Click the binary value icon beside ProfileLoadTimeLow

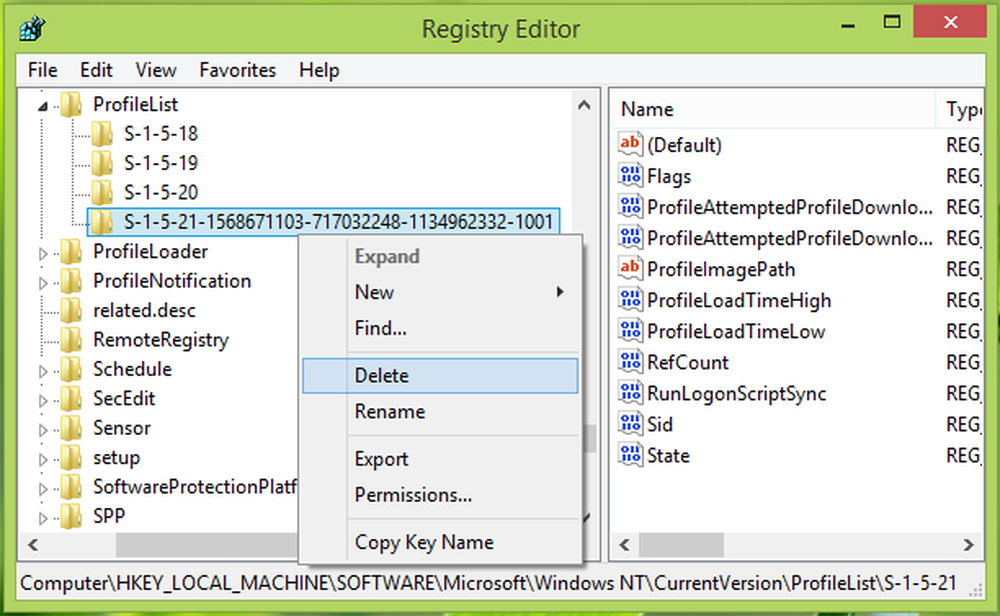[630, 331]
